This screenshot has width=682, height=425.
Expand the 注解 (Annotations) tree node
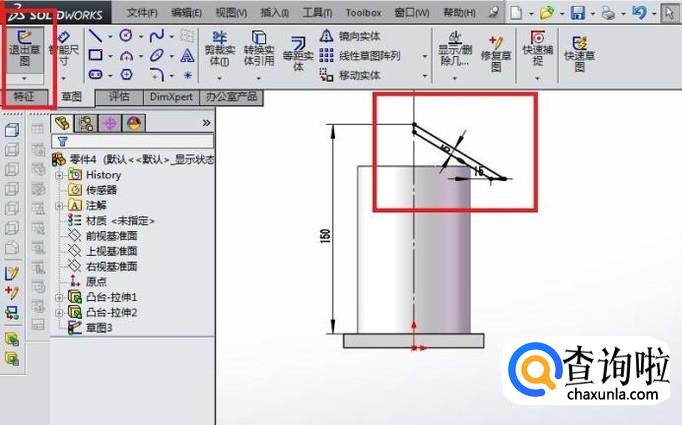pyautogui.click(x=59, y=206)
